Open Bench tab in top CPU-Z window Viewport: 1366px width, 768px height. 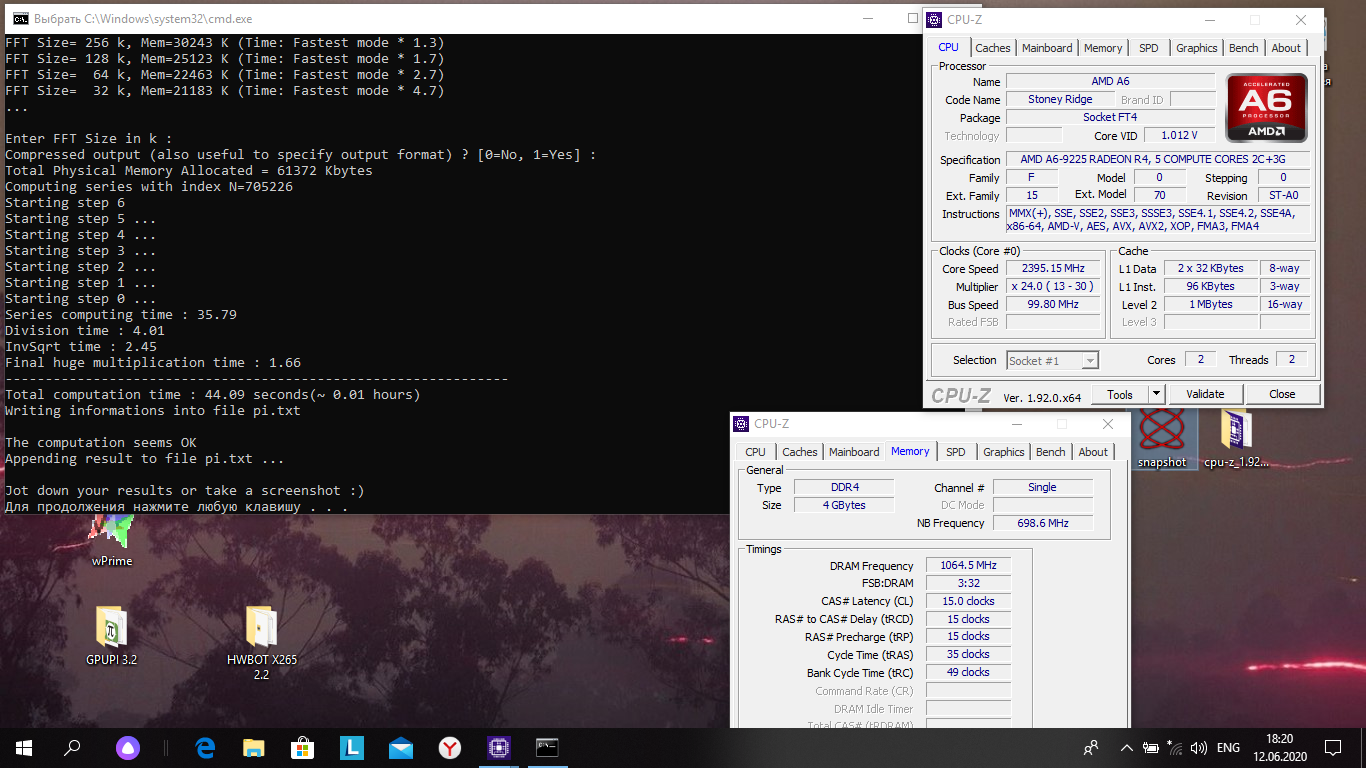1243,48
